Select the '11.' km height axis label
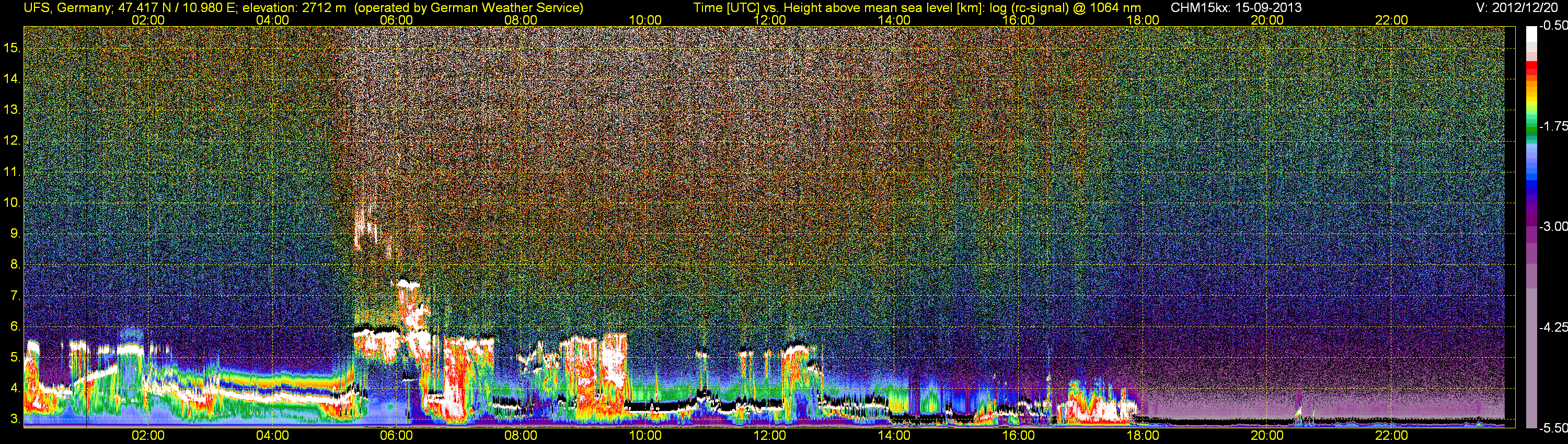The width and height of the screenshot is (1568, 444). (x=11, y=171)
